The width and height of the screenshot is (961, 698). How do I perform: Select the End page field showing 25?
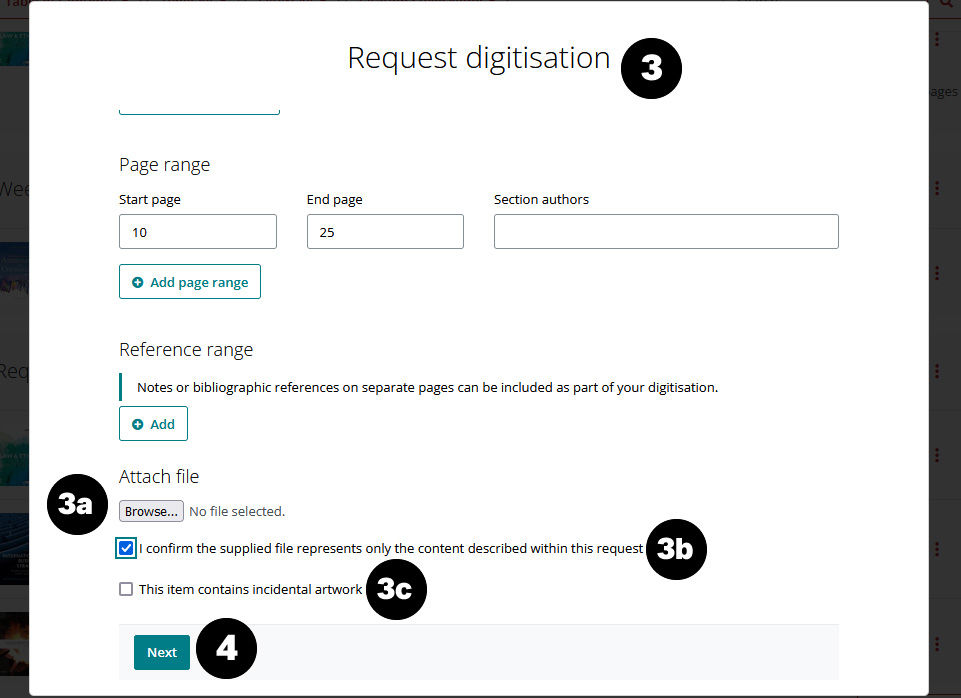pos(384,231)
